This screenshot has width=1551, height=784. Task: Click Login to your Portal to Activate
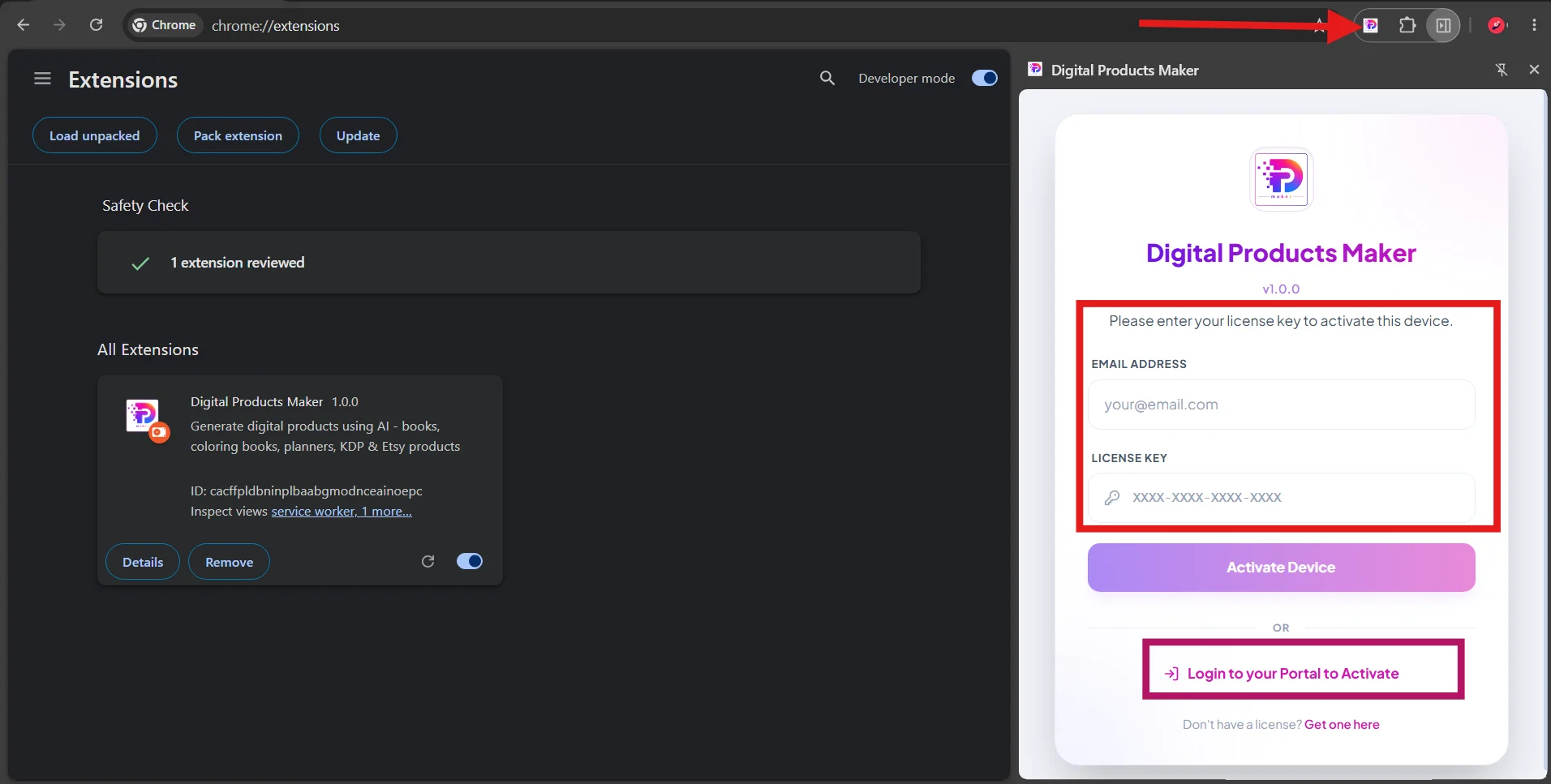pyautogui.click(x=1282, y=674)
